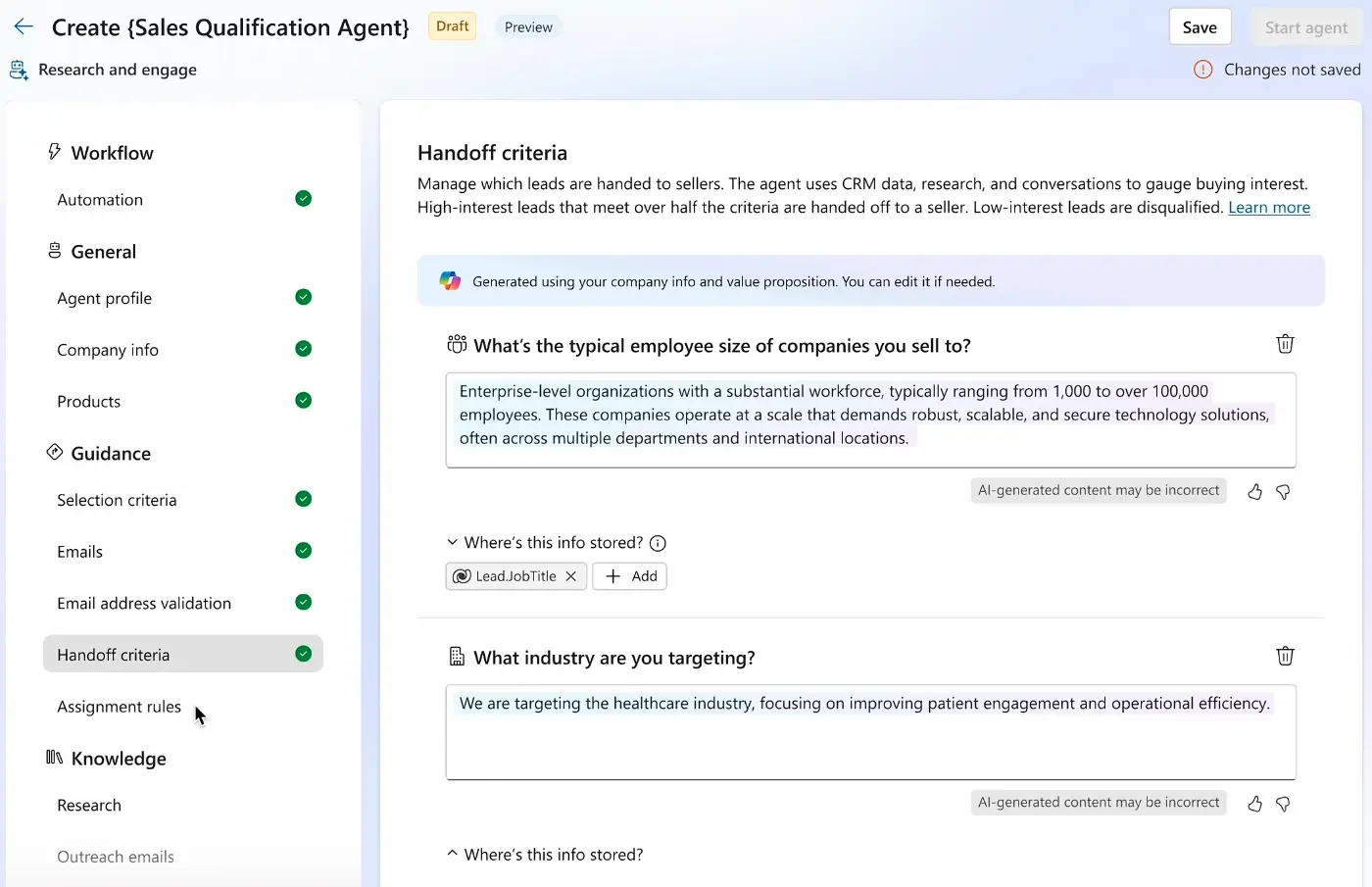Click the Dataverse icon in Lead.JobTitle tag
This screenshot has width=1372, height=887.
tap(463, 576)
